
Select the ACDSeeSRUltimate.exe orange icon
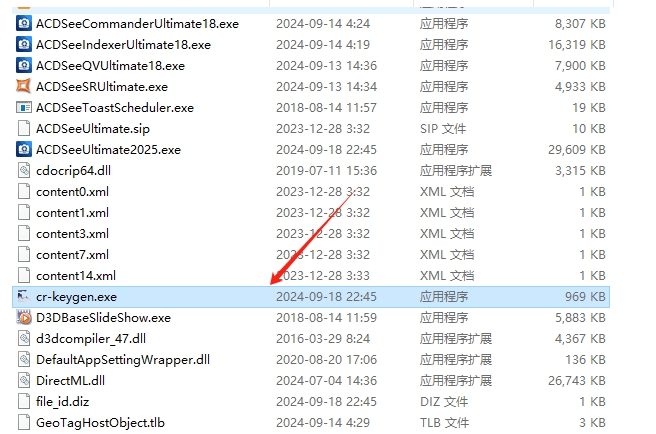coord(24,87)
